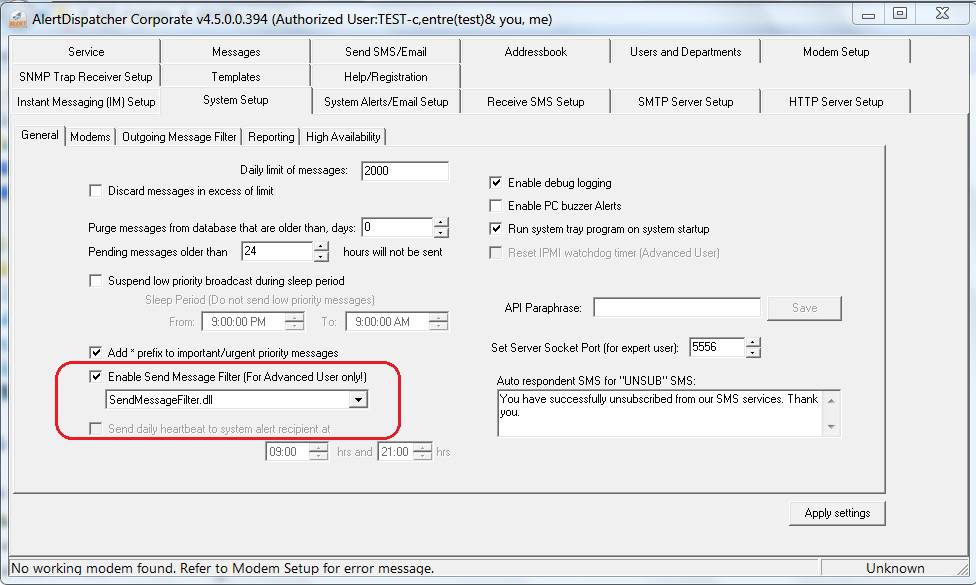
Task: Click the Server Socket Port field
Action: 717,347
